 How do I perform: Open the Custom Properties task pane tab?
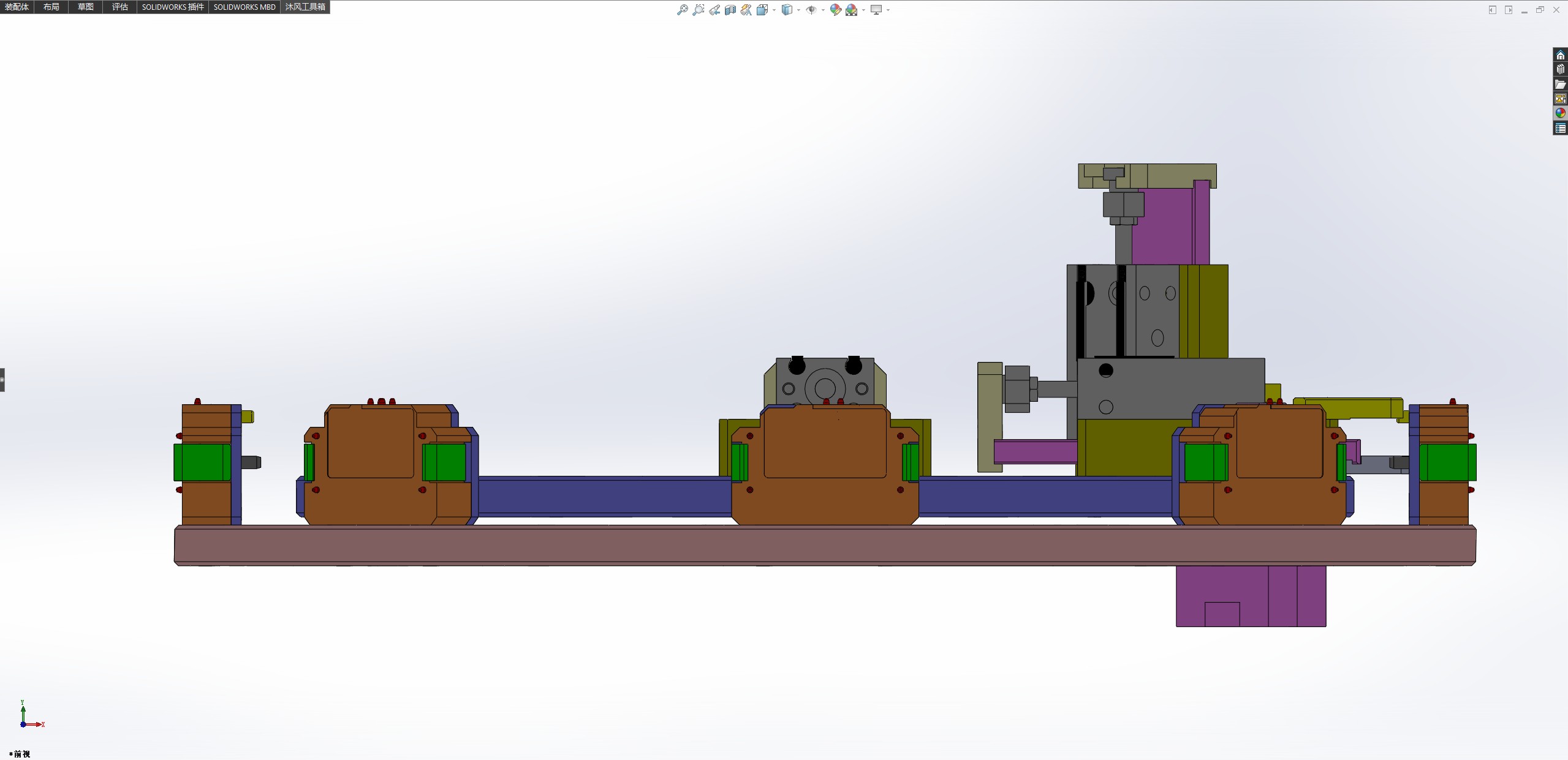(1560, 128)
